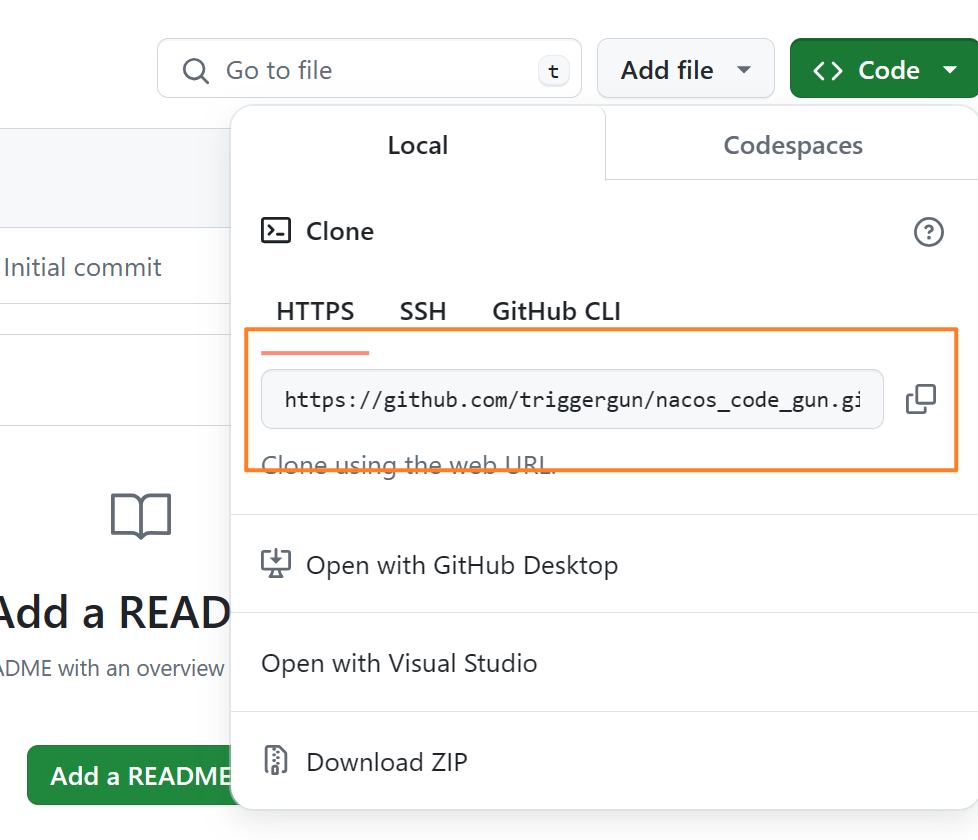Click the help question mark icon
The width and height of the screenshot is (978, 840).
point(928,232)
